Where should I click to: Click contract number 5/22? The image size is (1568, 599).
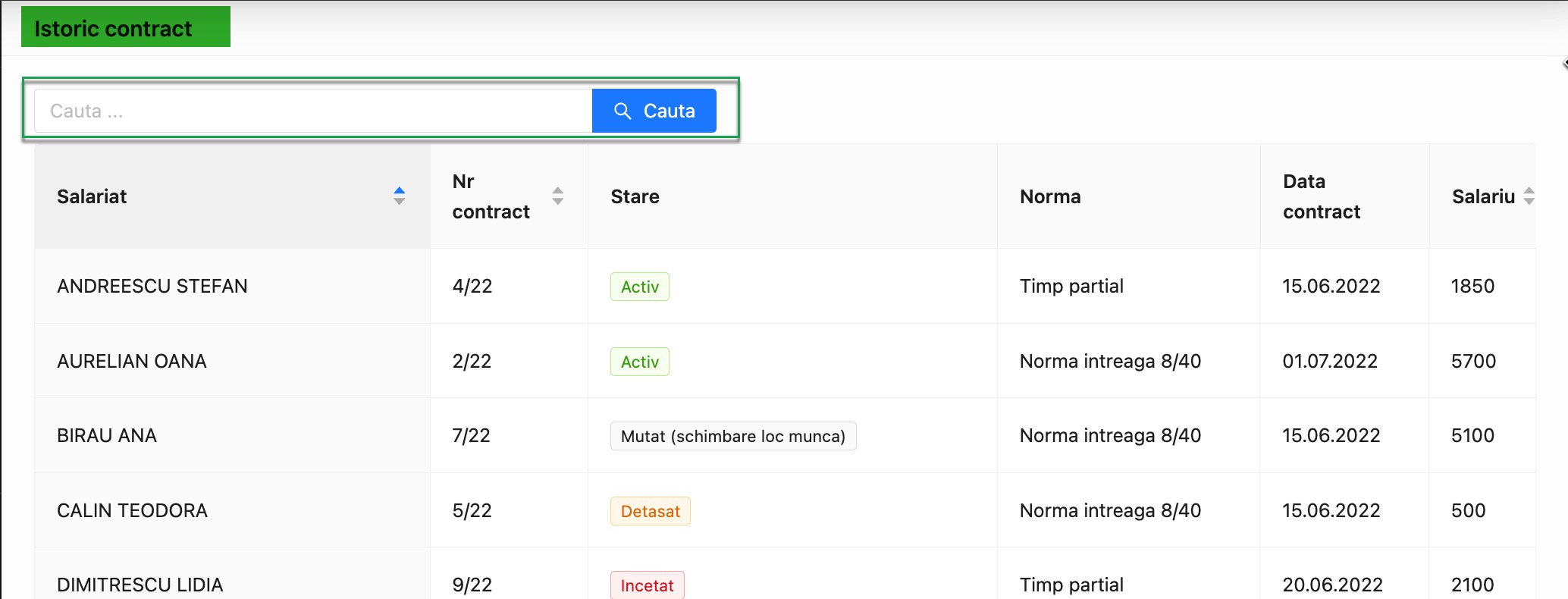tap(472, 510)
